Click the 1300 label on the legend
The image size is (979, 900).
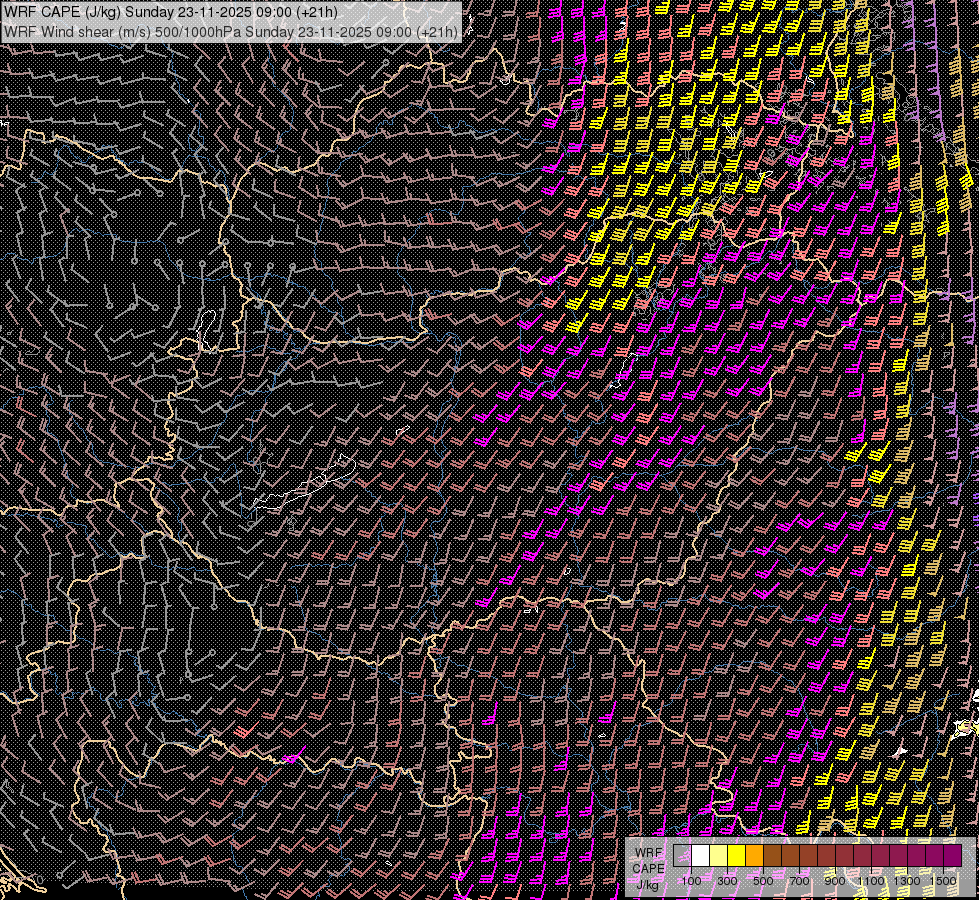(907, 881)
